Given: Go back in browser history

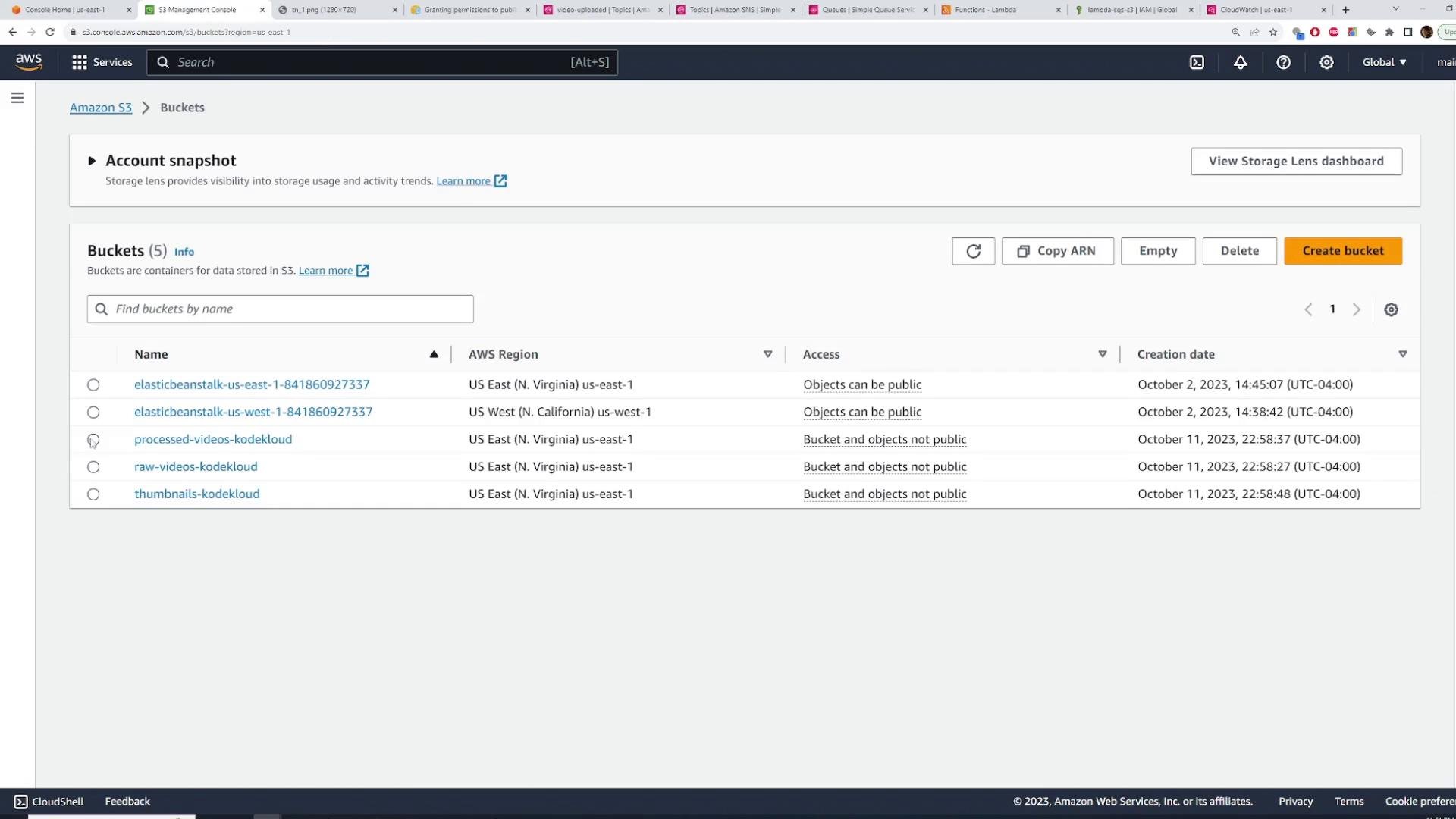Looking at the screenshot, I should (x=12, y=32).
